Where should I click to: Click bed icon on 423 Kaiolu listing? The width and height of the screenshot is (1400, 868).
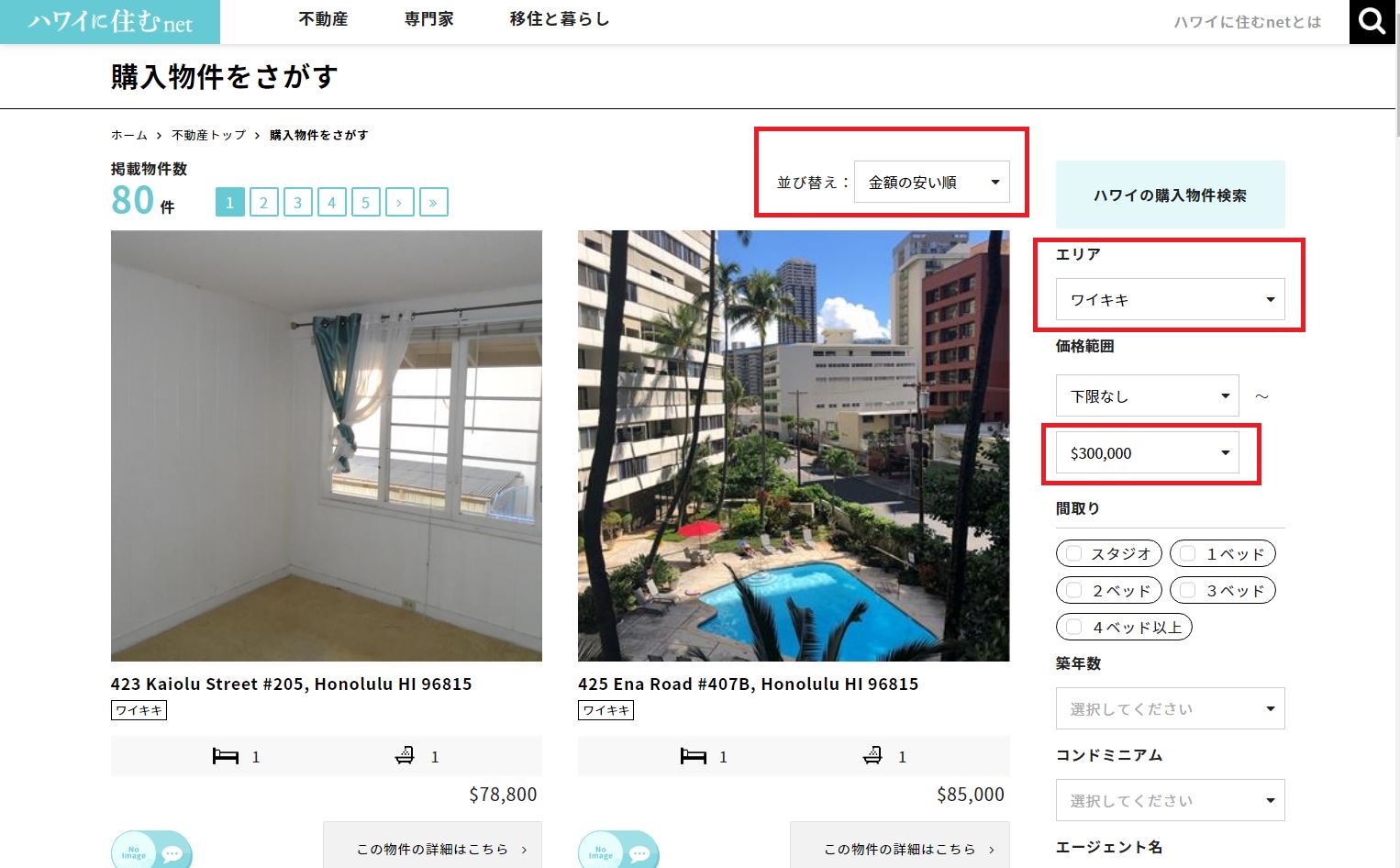point(226,757)
